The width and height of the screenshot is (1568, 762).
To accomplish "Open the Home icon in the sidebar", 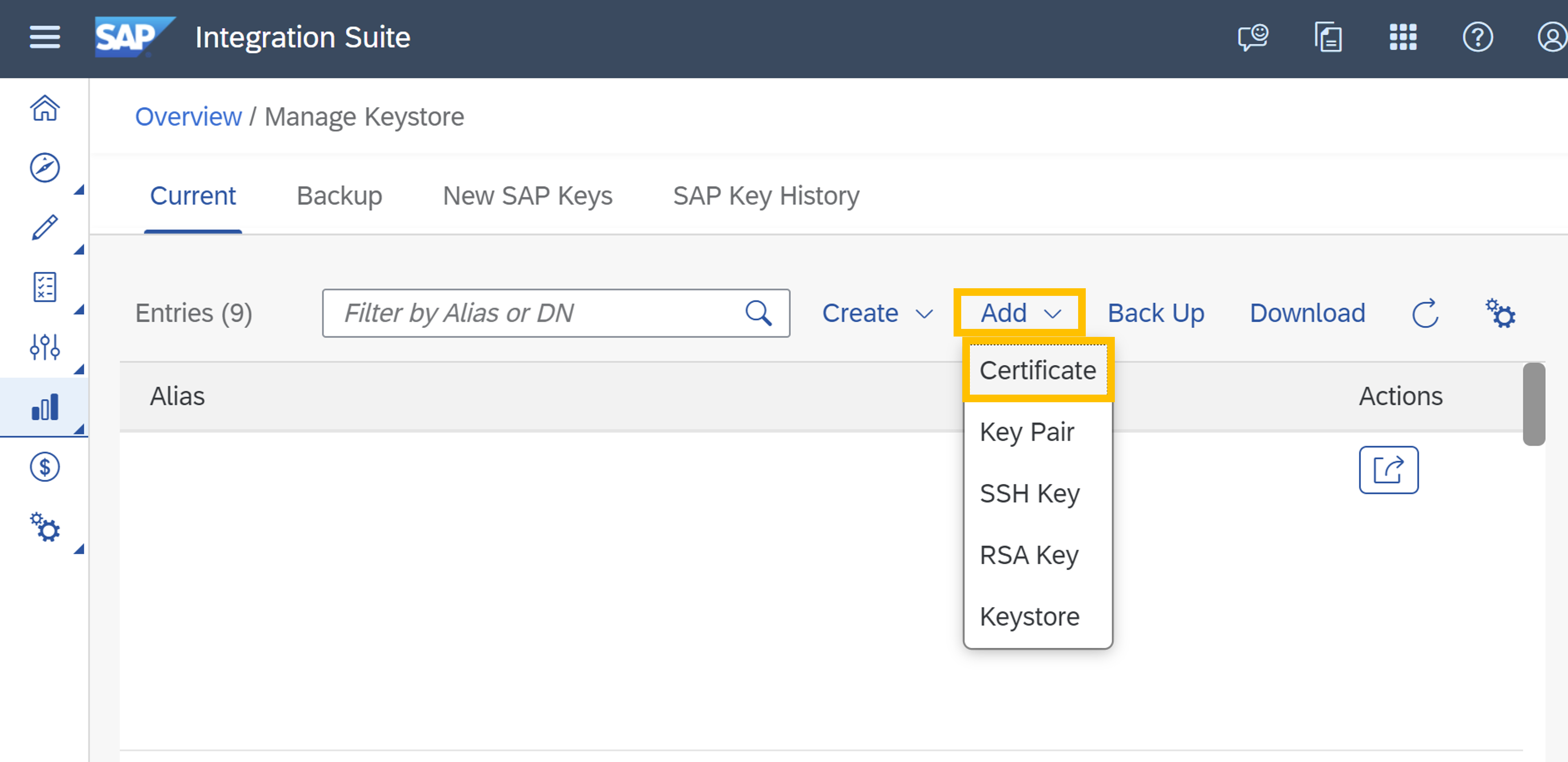I will [x=44, y=108].
